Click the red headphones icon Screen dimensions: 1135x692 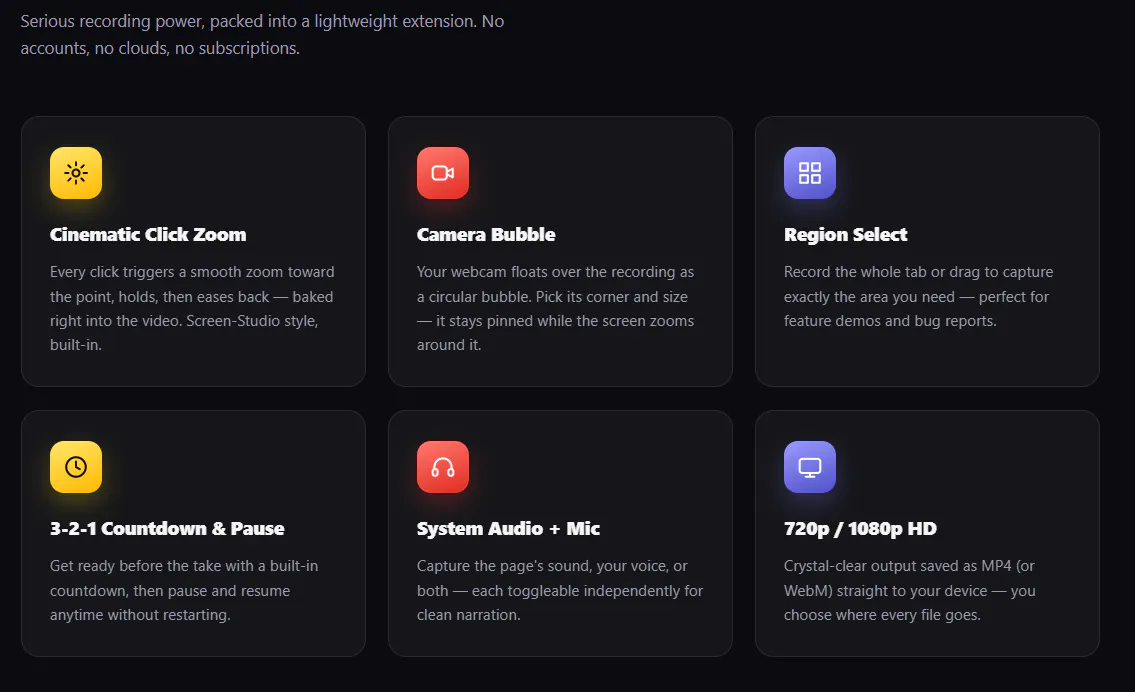pyautogui.click(x=443, y=467)
